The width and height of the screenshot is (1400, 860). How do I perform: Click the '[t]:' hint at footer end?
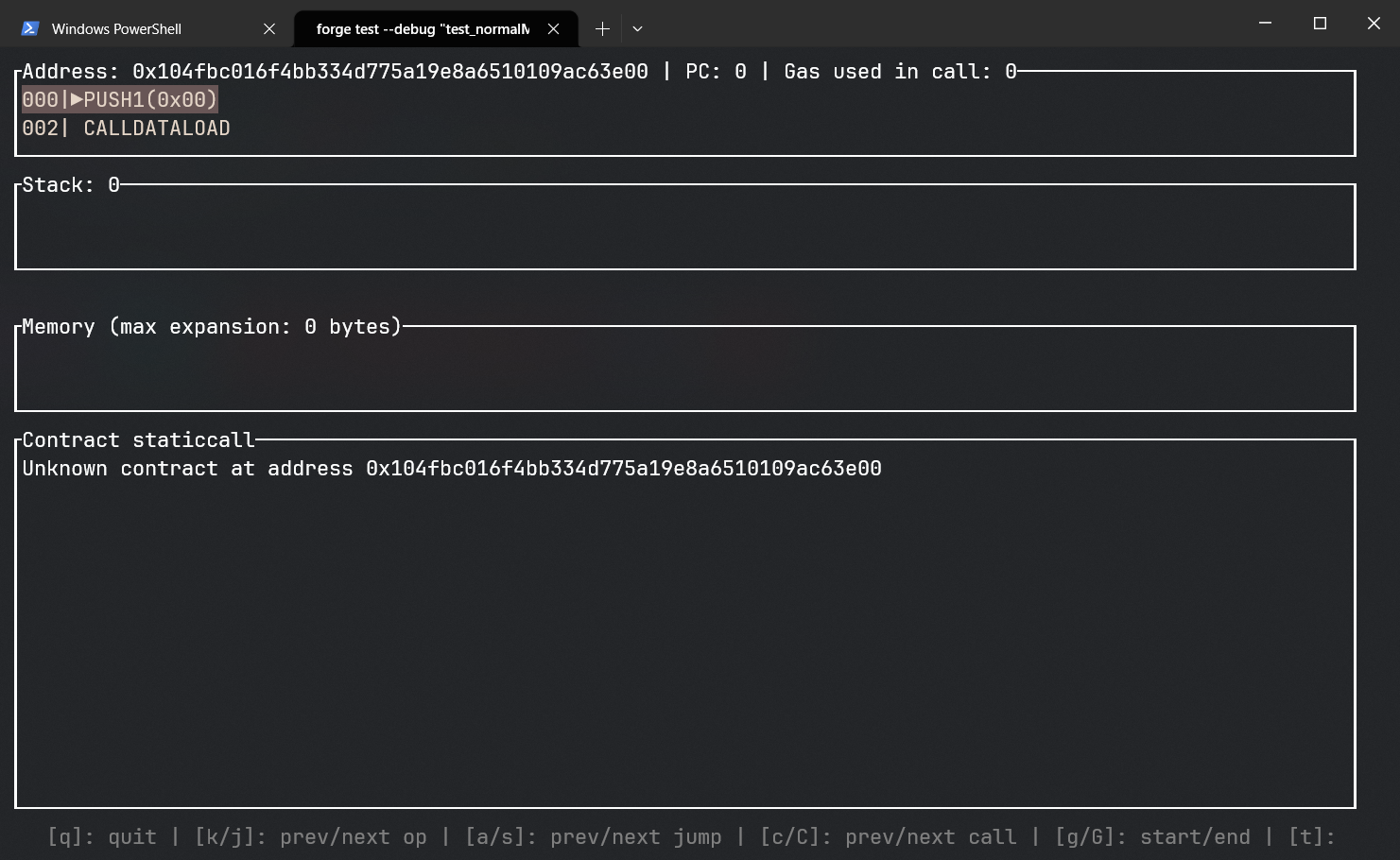(x=1312, y=837)
